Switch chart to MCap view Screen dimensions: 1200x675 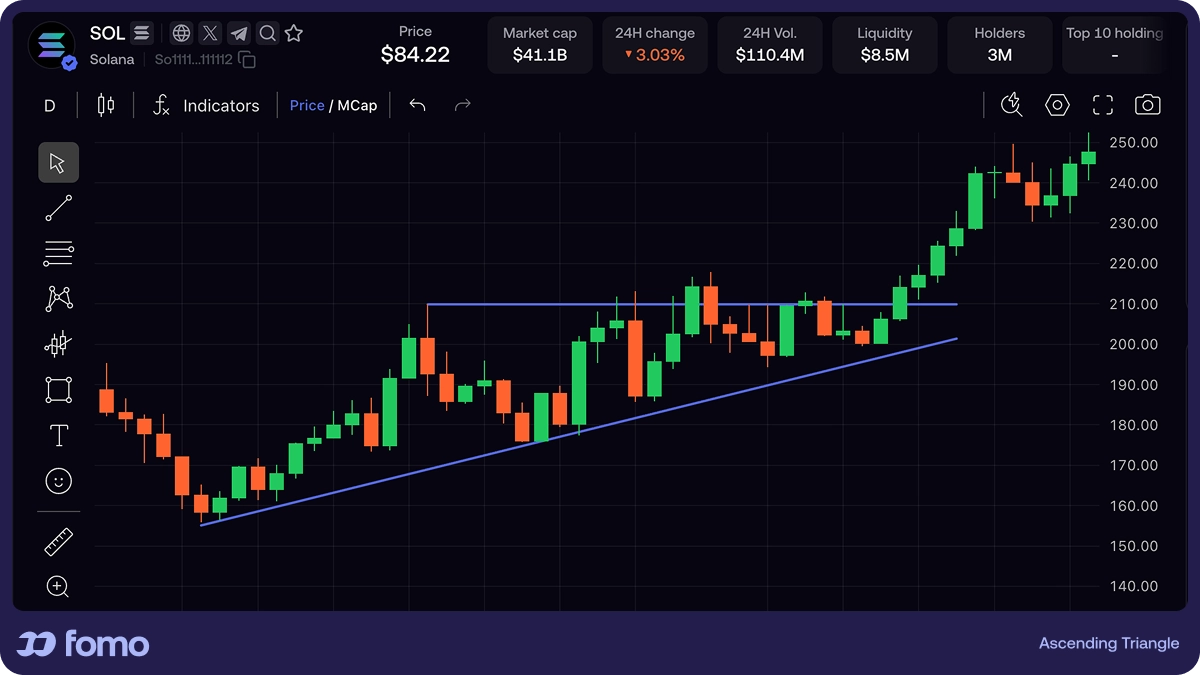(x=357, y=105)
